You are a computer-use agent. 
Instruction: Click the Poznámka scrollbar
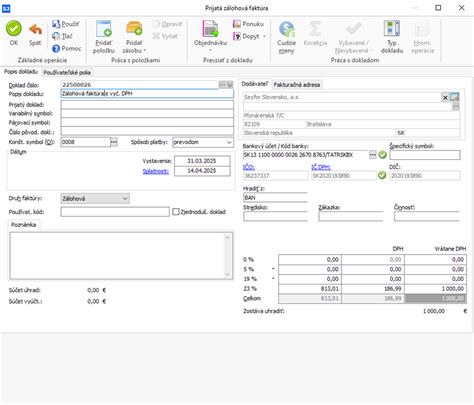pos(228,255)
